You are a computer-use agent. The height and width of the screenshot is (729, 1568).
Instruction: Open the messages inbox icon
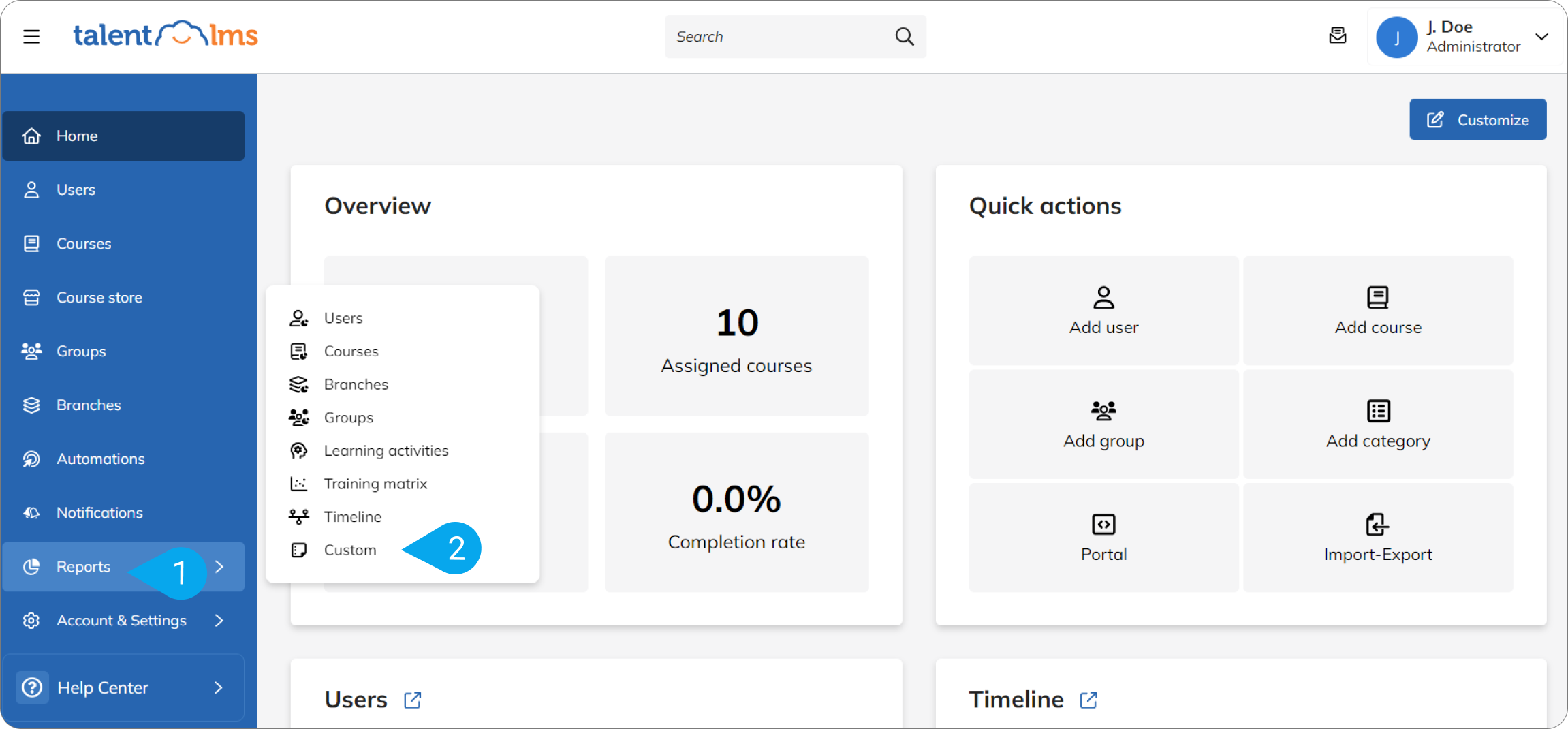(1338, 35)
